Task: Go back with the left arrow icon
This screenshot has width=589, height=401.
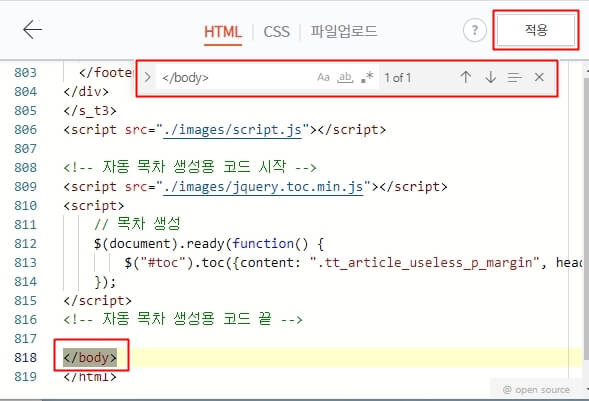Action: pyautogui.click(x=32, y=30)
